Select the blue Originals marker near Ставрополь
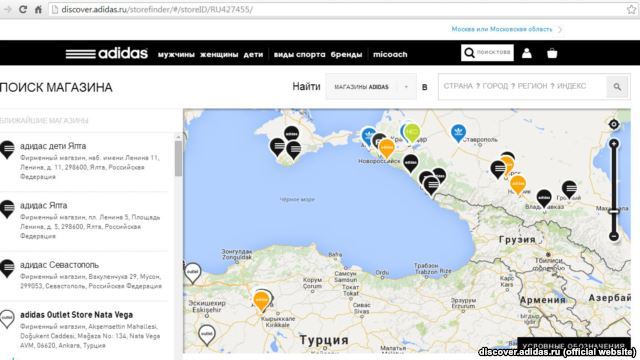This screenshot has width=640, height=360. 458,133
